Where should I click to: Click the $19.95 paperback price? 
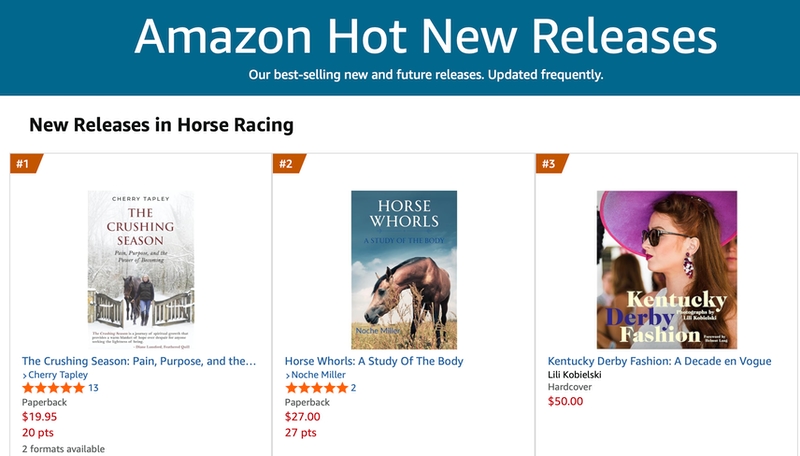click(40, 417)
